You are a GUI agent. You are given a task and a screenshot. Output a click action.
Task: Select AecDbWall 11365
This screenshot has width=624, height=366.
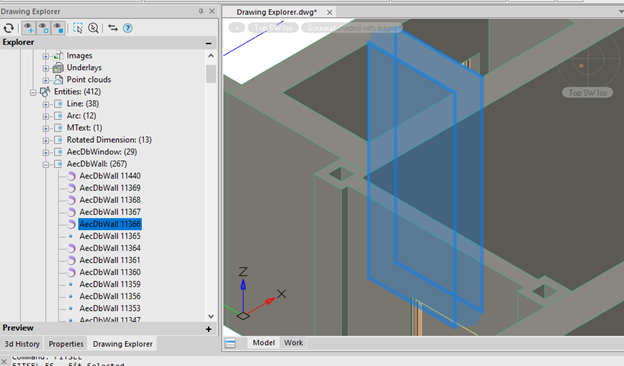coord(110,236)
